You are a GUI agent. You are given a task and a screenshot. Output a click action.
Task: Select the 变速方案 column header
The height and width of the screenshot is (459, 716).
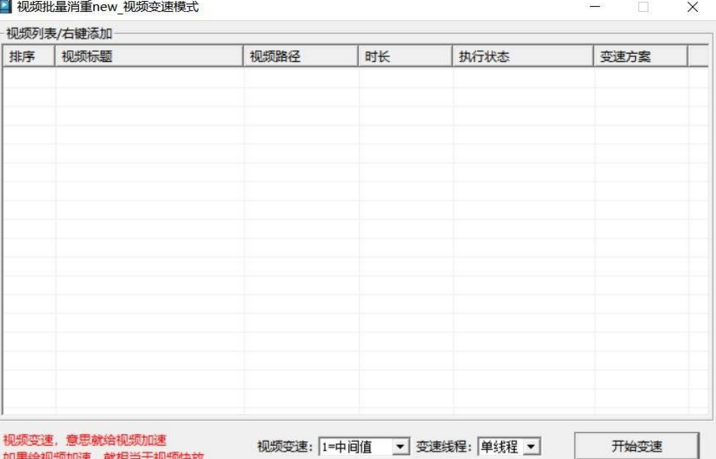[640, 56]
